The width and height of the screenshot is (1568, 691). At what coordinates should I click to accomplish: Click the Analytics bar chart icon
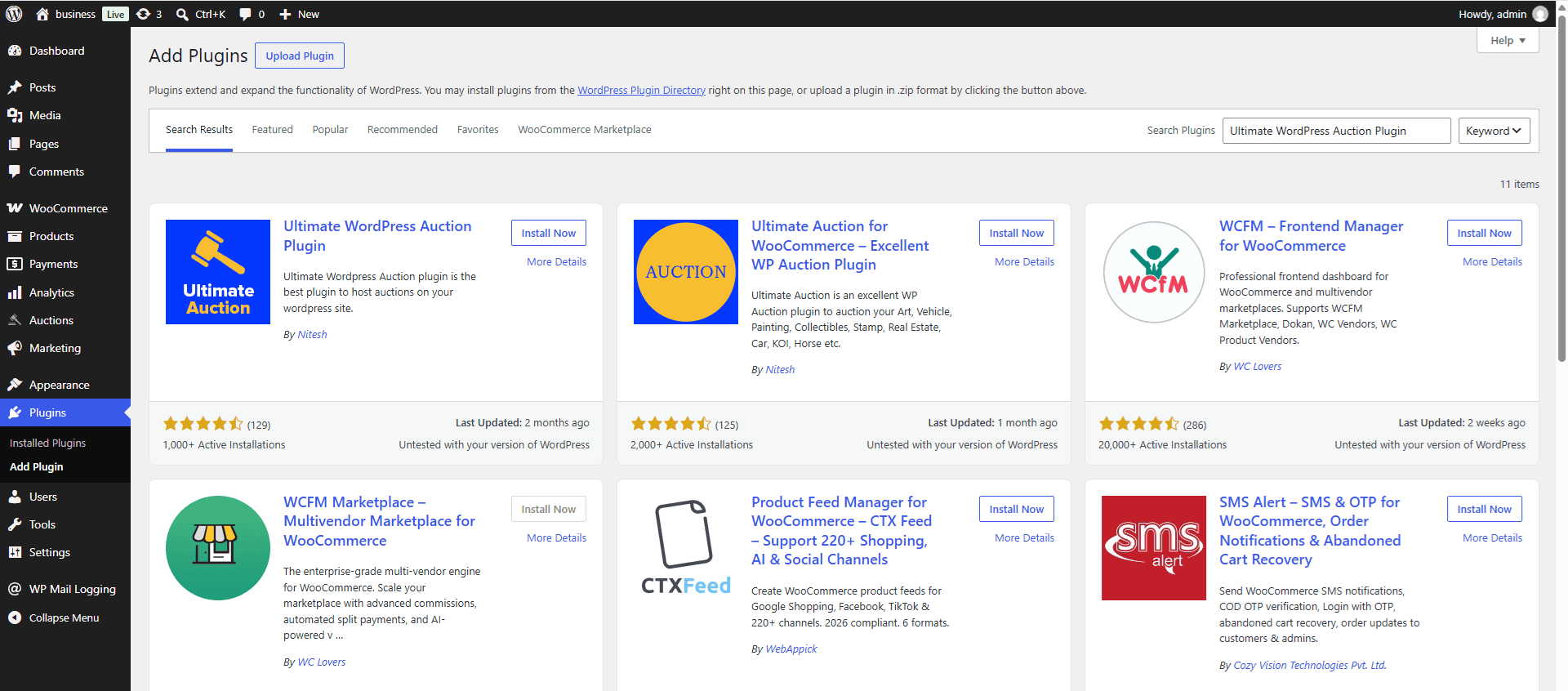(15, 292)
